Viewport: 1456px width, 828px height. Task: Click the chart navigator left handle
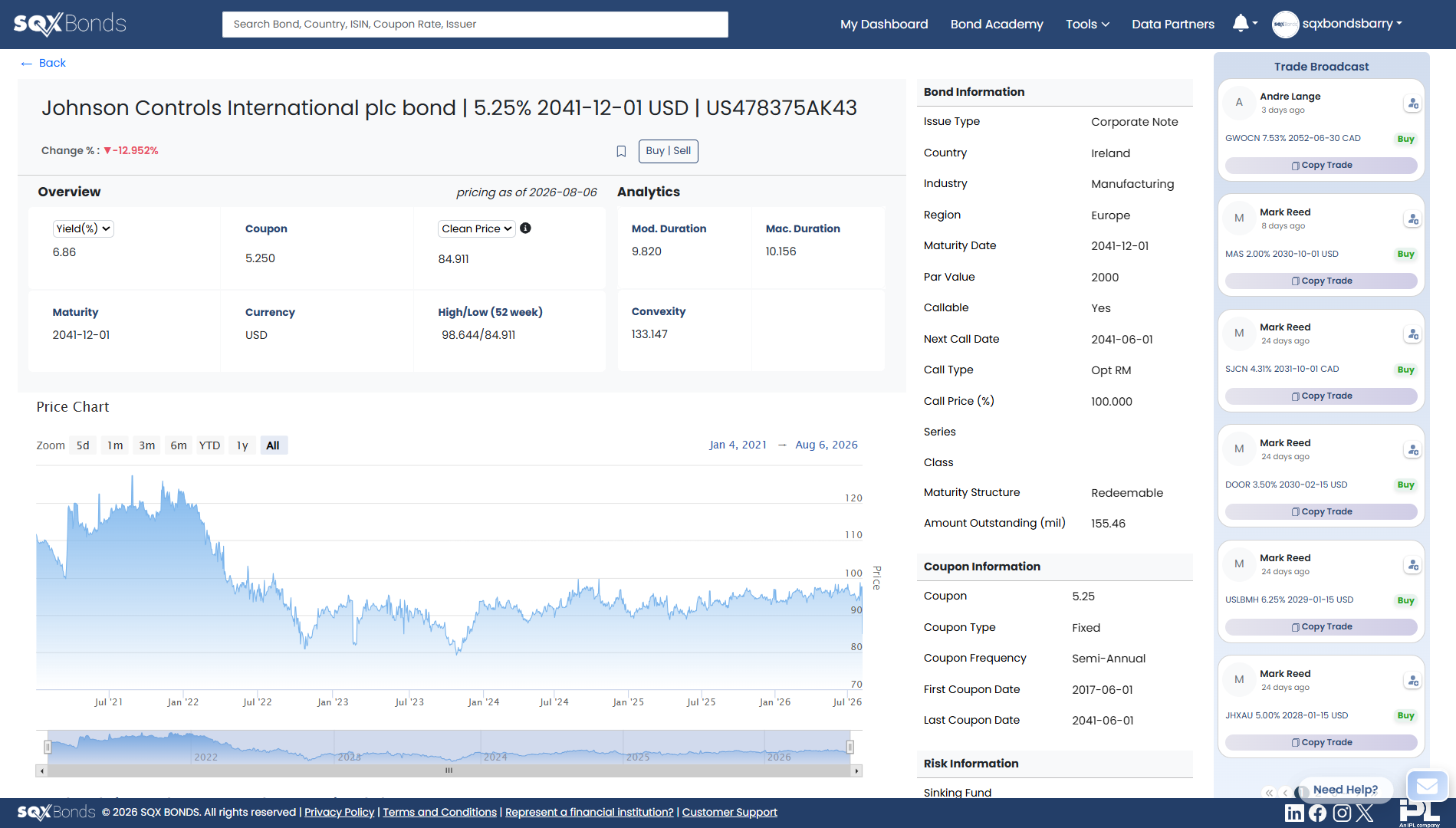tap(48, 747)
